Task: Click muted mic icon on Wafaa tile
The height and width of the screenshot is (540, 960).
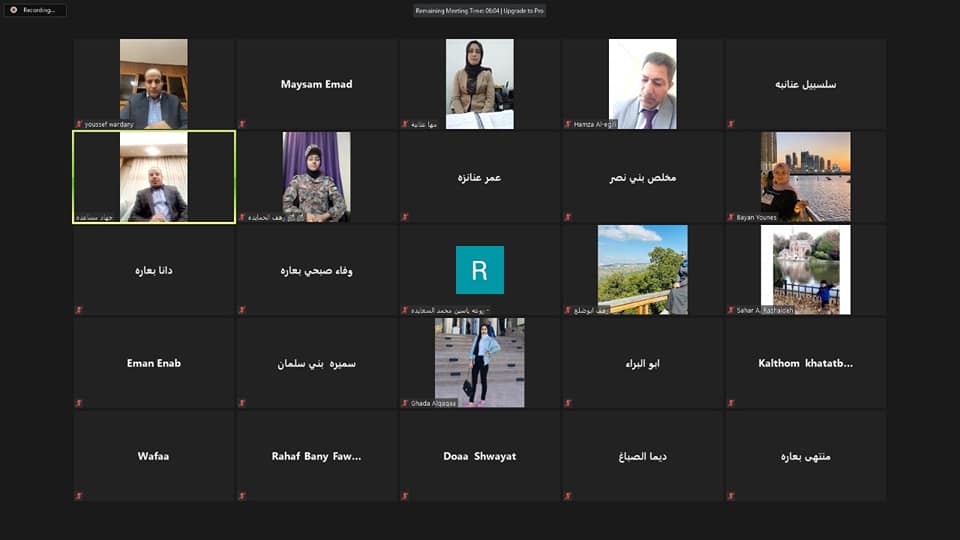Action: pyautogui.click(x=79, y=496)
